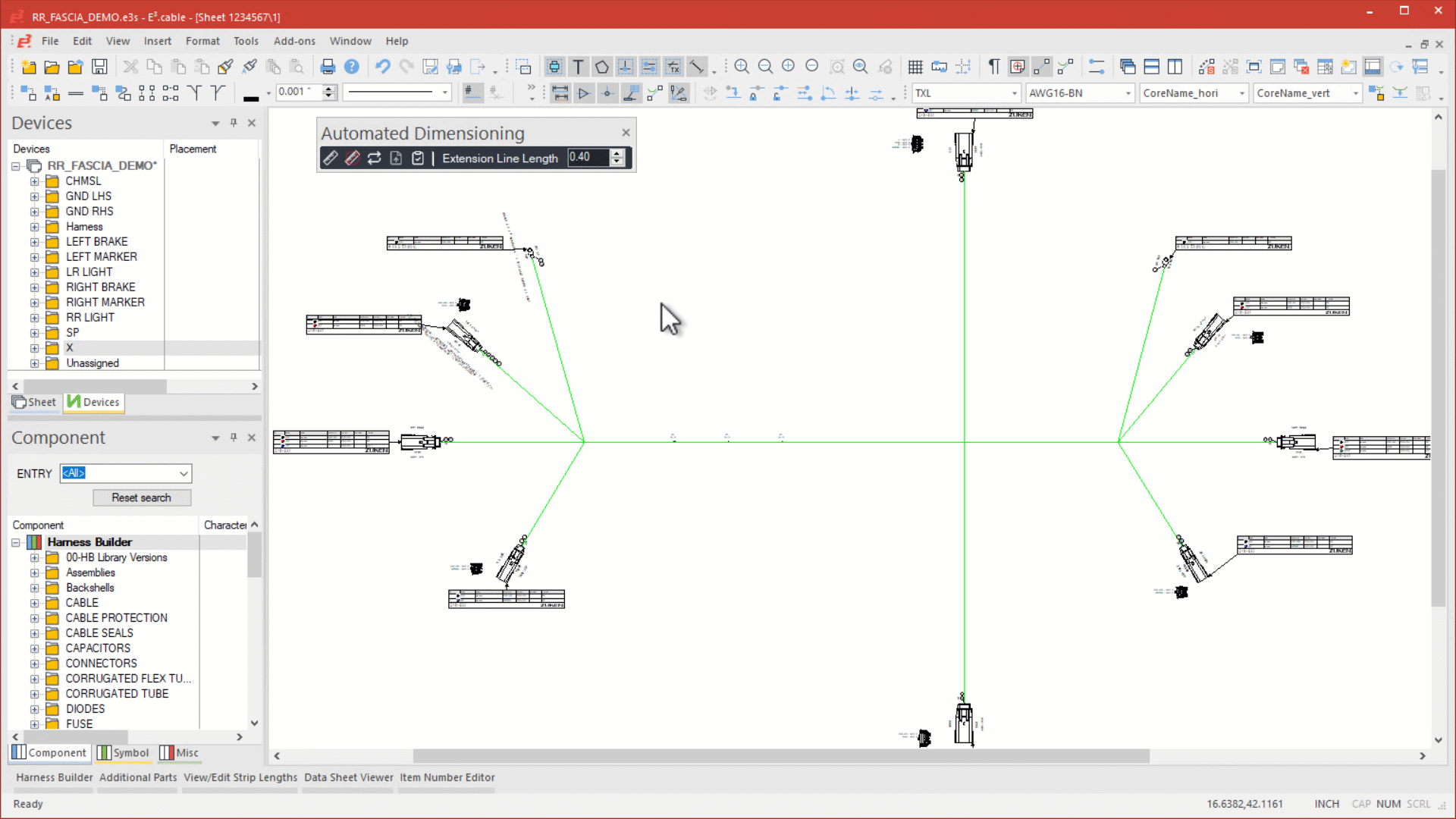Click the print icon in main toolbar

[x=327, y=67]
